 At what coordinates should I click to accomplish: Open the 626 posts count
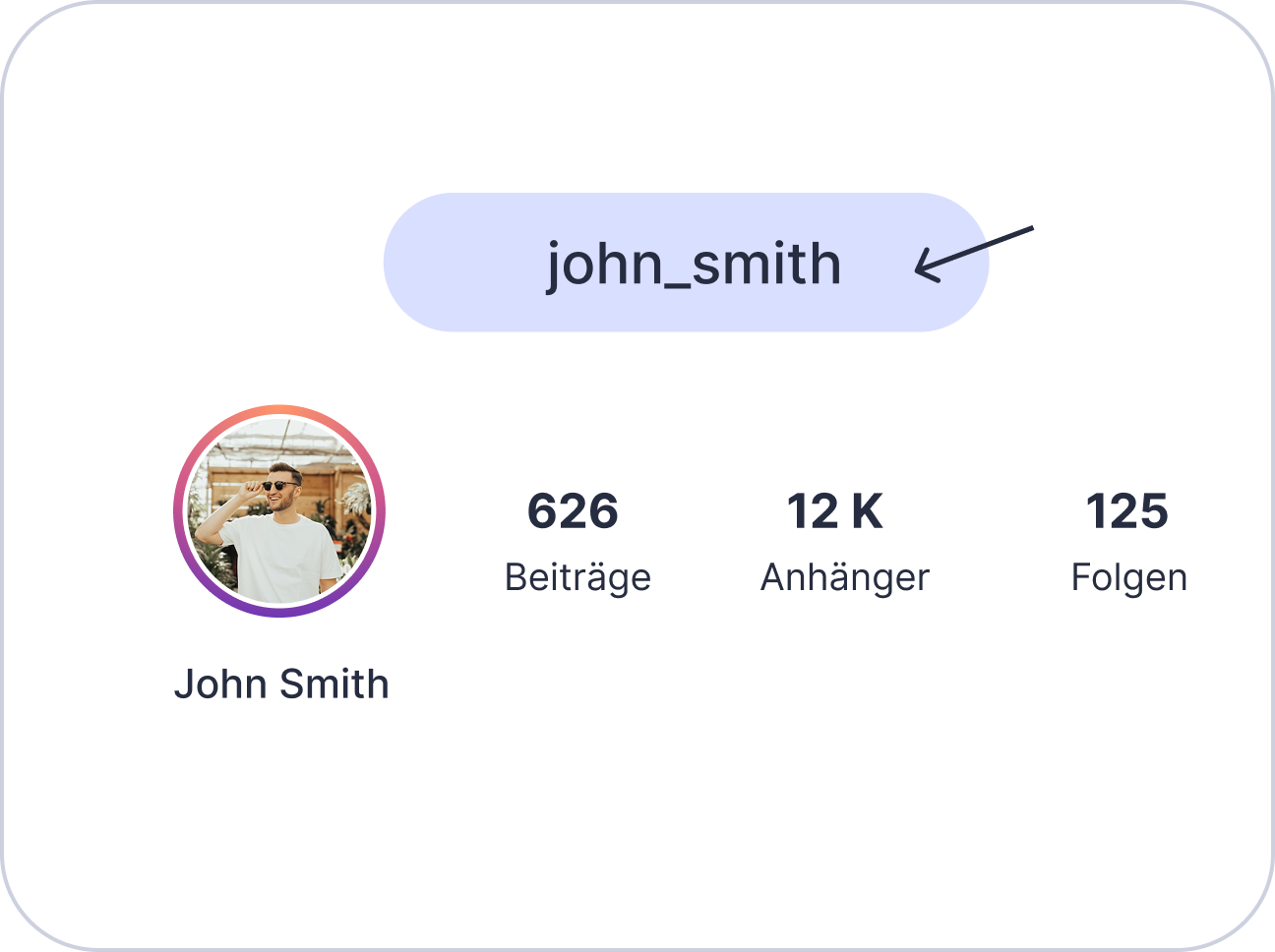coord(573,511)
